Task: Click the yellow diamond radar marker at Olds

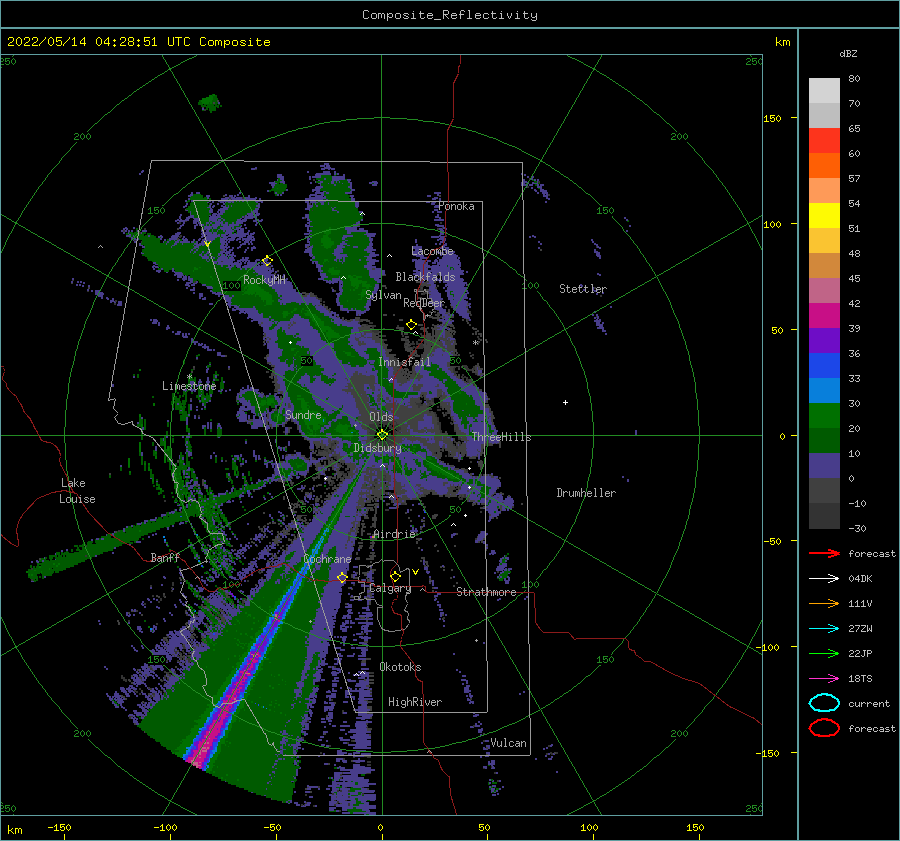Action: pyautogui.click(x=382, y=435)
